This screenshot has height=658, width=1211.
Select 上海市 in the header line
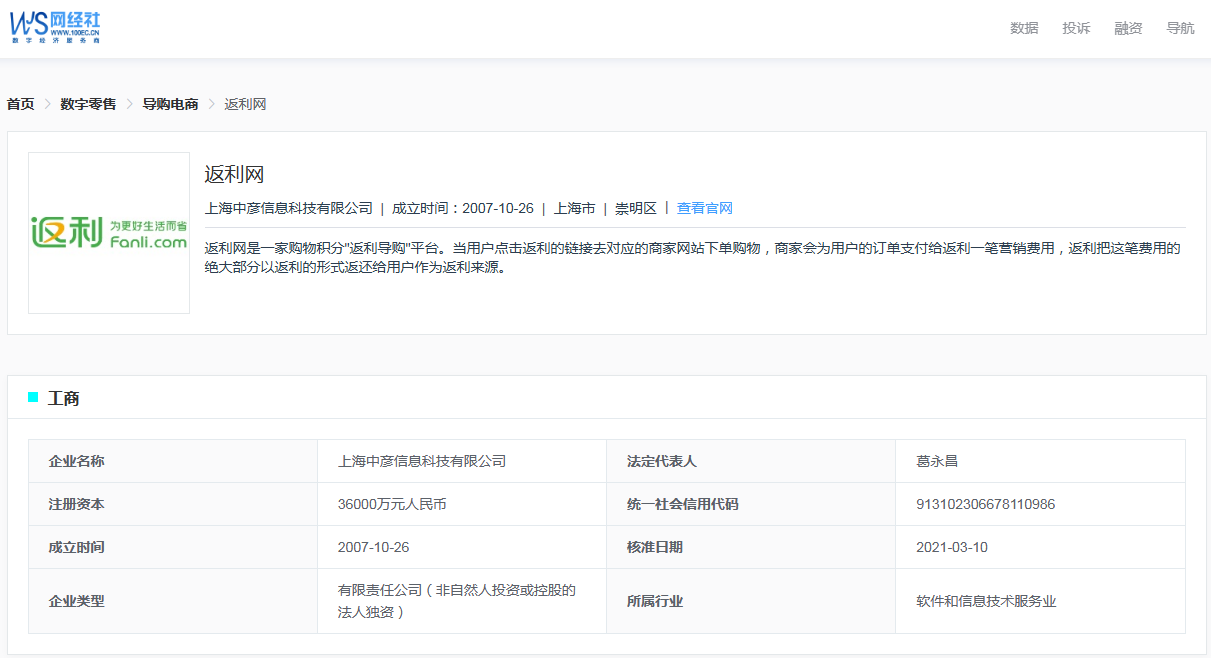coord(574,208)
